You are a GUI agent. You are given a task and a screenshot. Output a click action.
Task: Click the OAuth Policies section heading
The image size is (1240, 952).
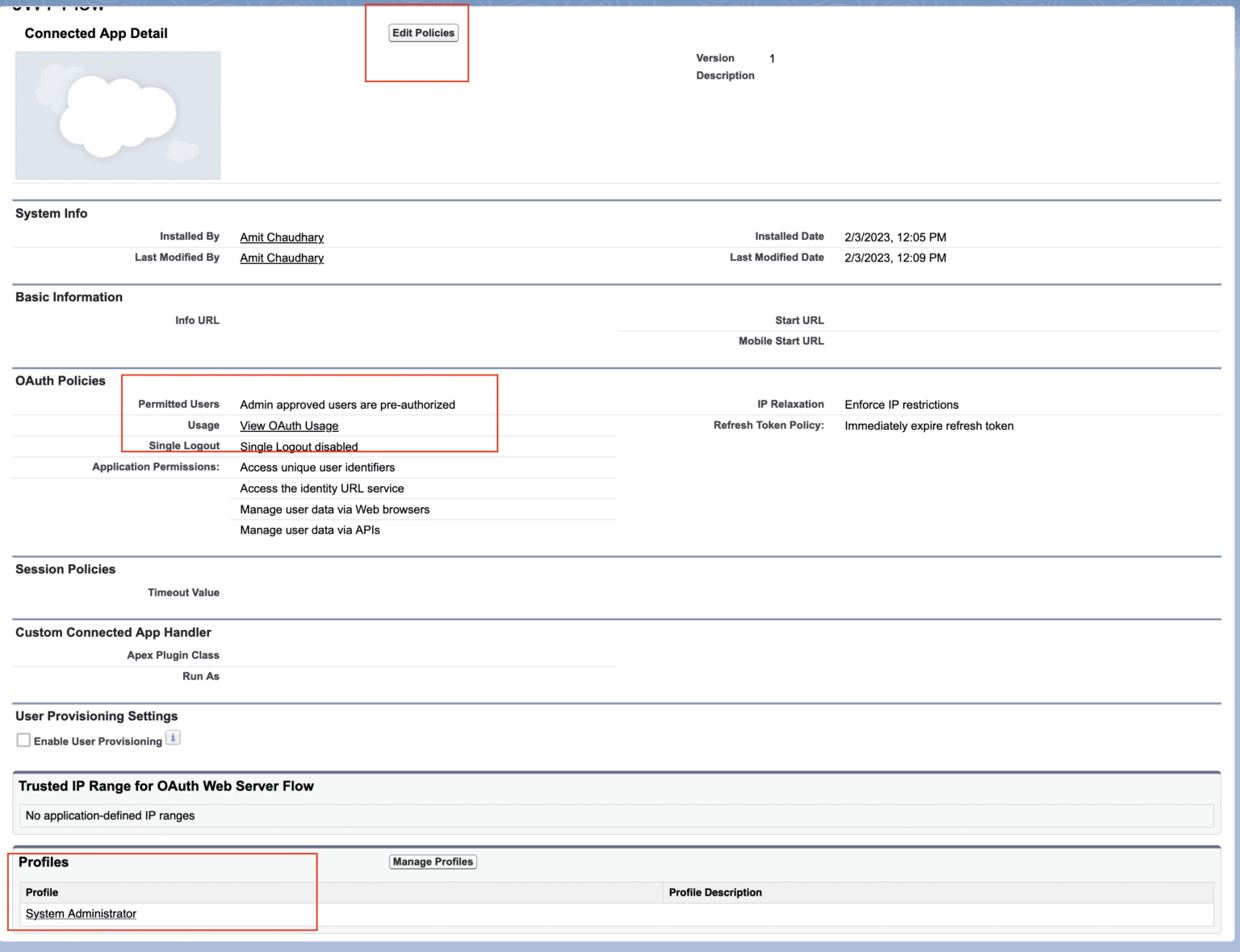(x=61, y=380)
